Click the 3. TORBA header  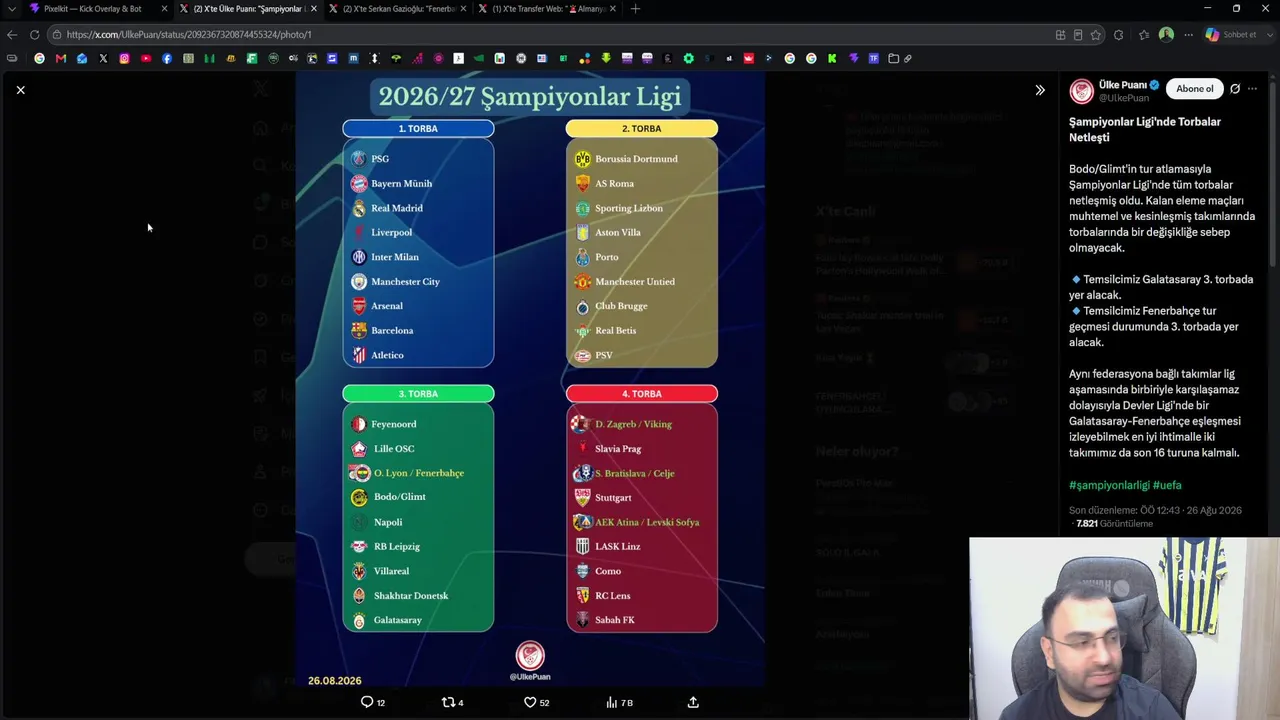(x=418, y=394)
